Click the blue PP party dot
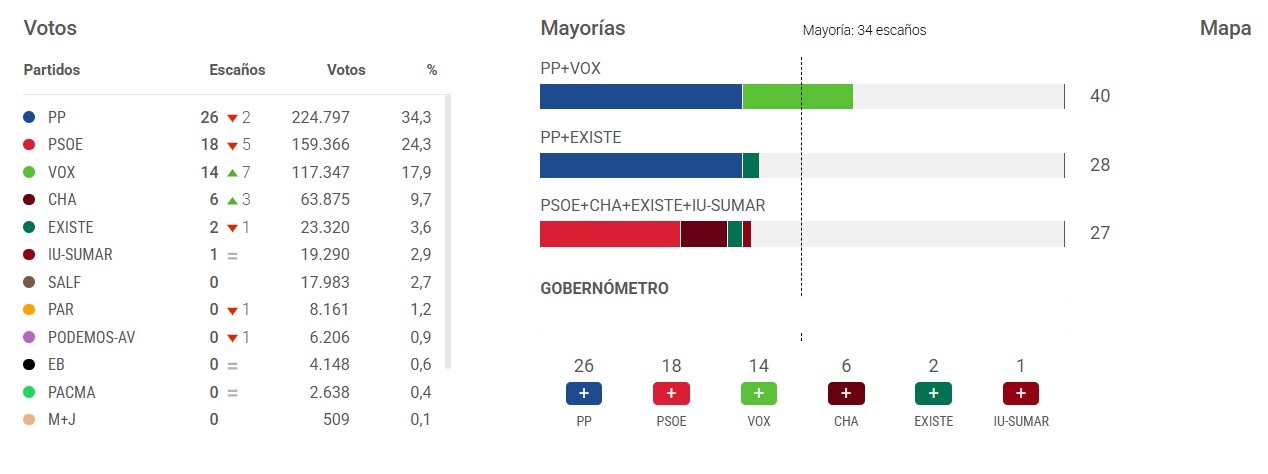This screenshot has width=1268, height=474. pos(29,117)
